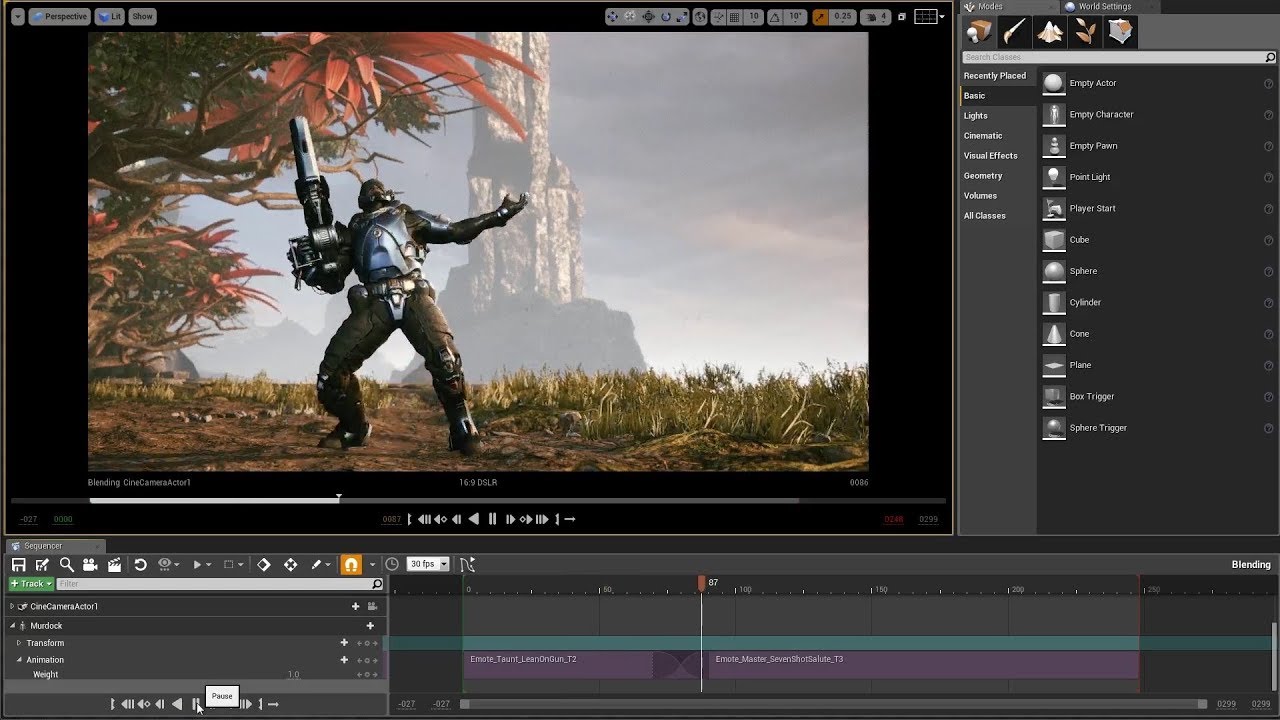Select the Paint mode brush icon
Screen dimensions: 1280x720
click(1014, 32)
